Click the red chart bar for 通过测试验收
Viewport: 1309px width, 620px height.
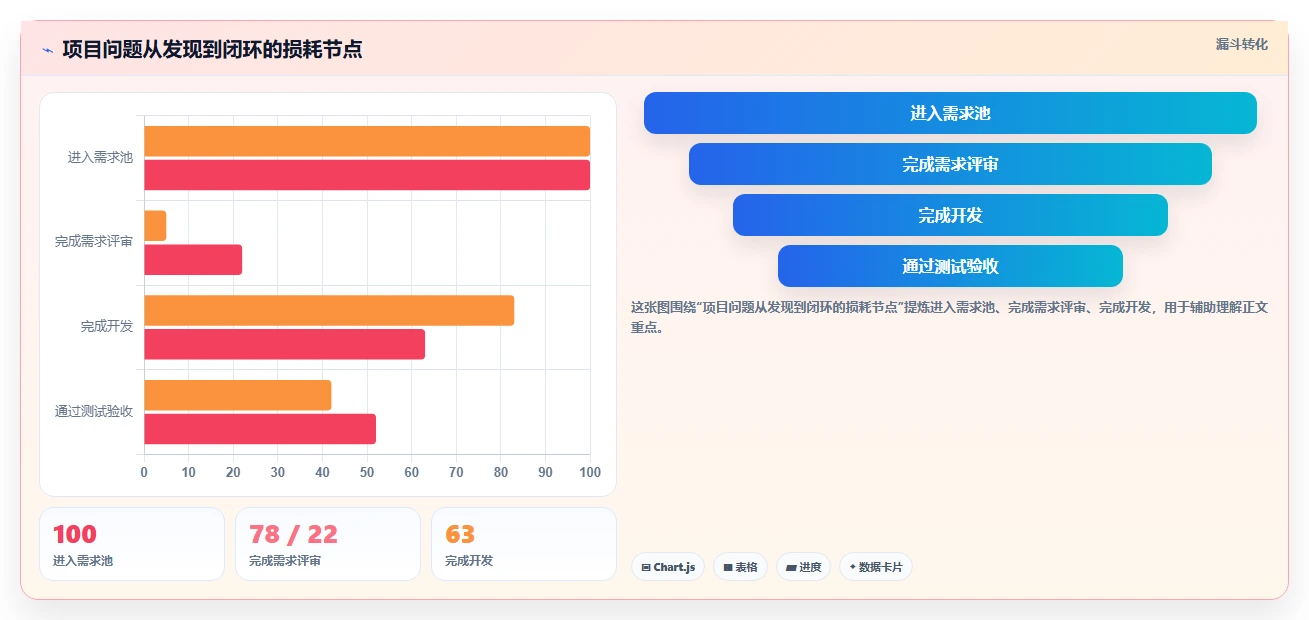tap(260, 429)
